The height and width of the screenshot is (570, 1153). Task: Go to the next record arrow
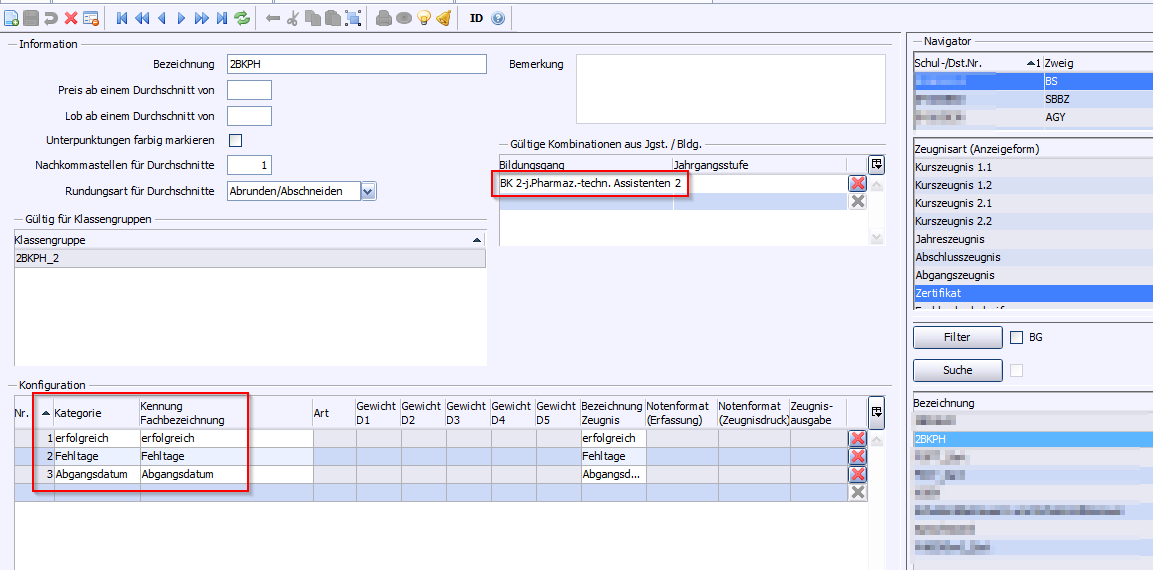[181, 17]
